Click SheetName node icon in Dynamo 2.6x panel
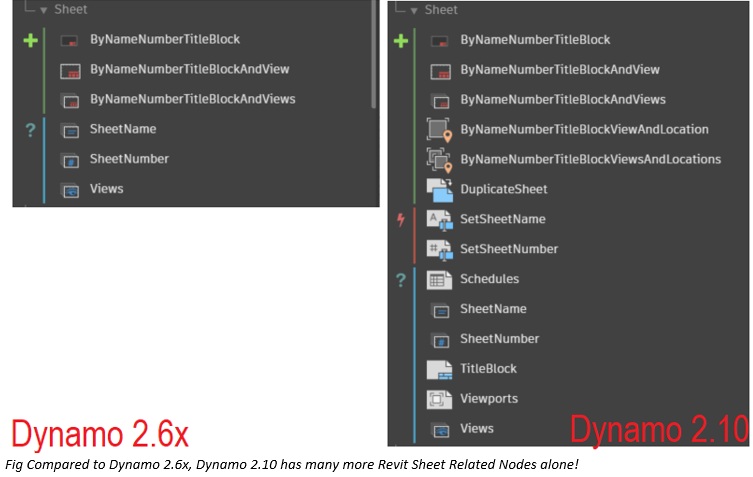The width and height of the screenshot is (753, 477). (70, 131)
